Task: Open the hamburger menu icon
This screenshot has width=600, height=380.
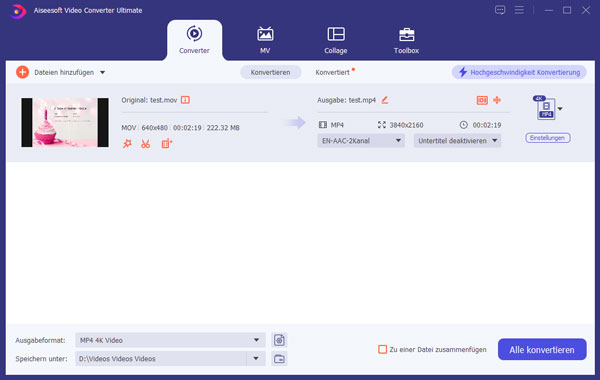Action: click(x=519, y=10)
